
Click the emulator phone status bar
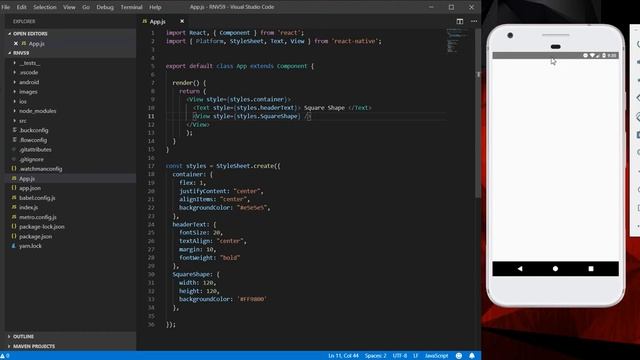(556, 55)
